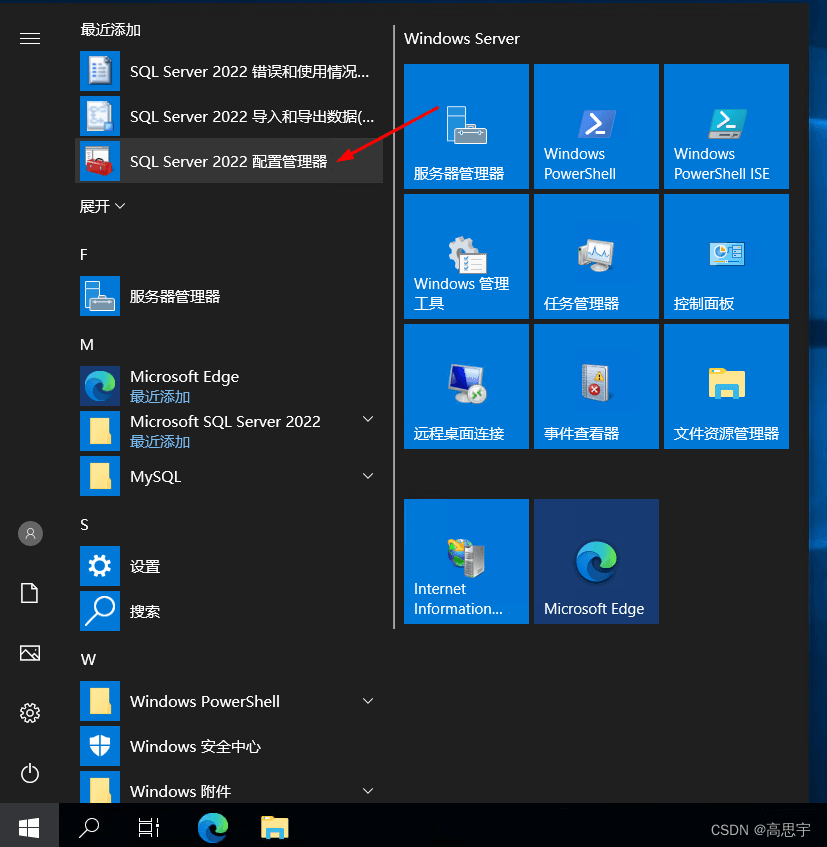The image size is (827, 847).
Task: Open the 搜索 app entry
Action: [229, 611]
